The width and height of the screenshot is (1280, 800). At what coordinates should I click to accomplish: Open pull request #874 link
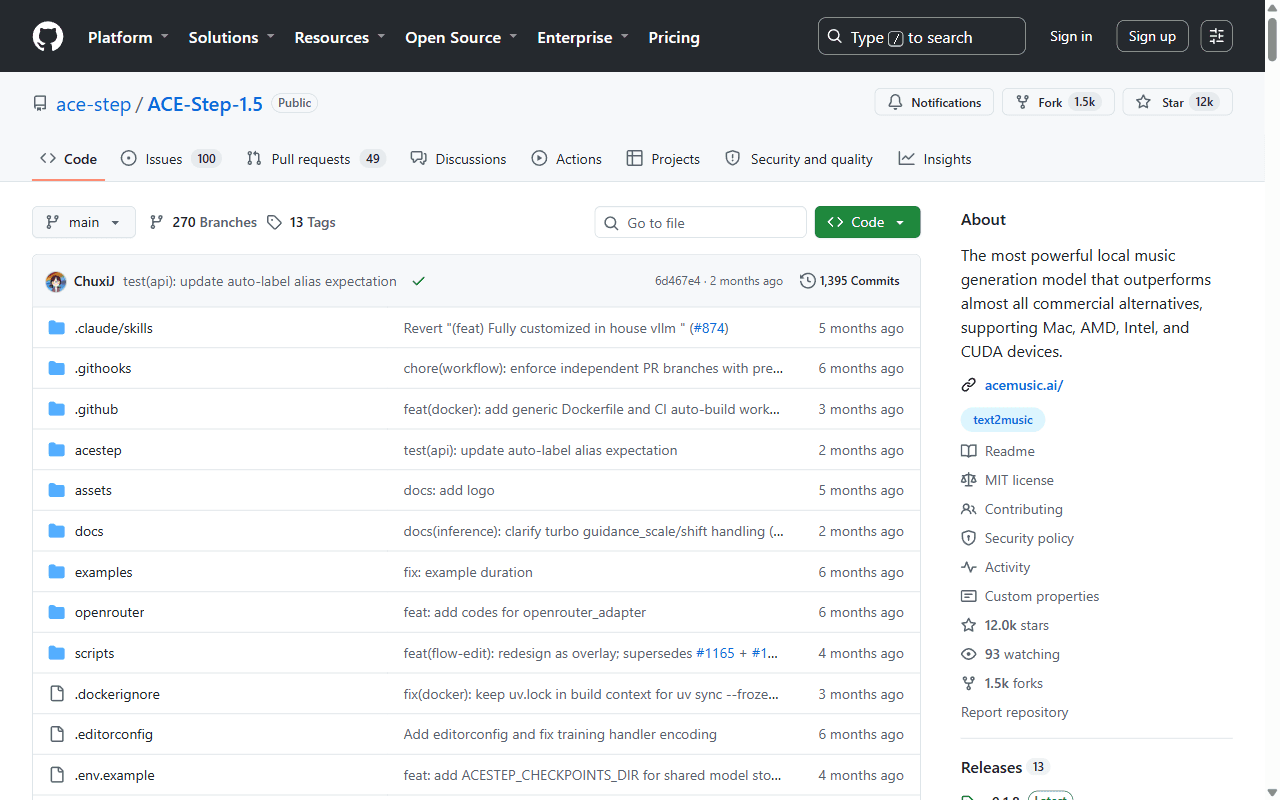(x=710, y=328)
